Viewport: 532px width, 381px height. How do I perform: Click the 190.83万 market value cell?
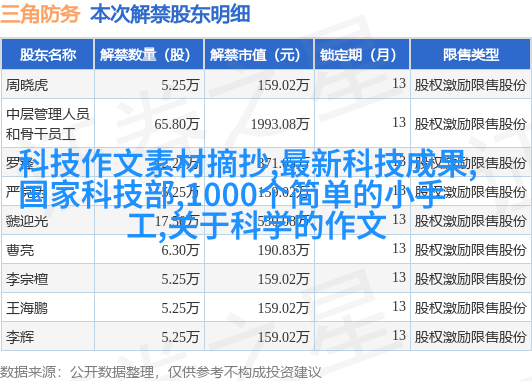(283, 250)
